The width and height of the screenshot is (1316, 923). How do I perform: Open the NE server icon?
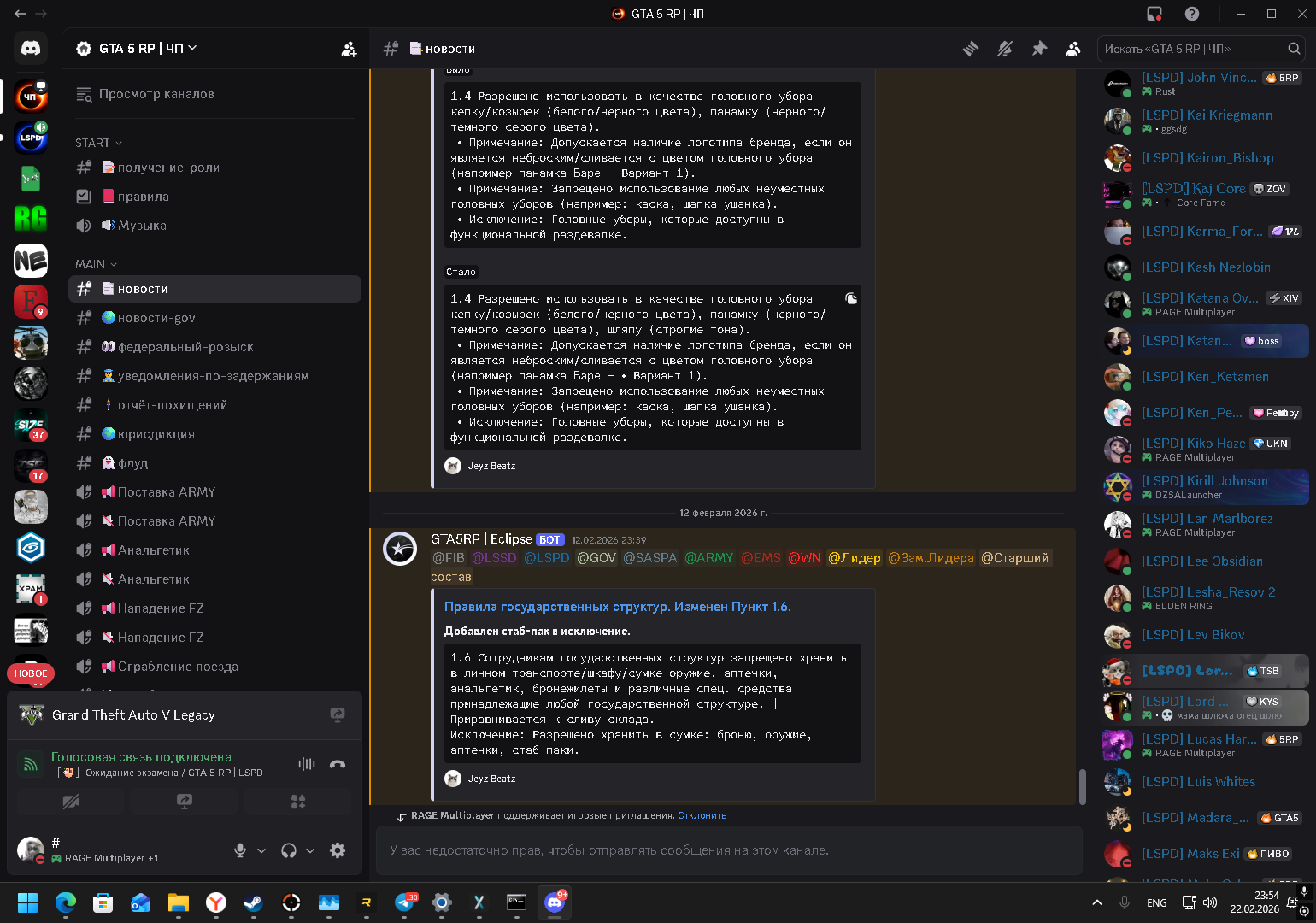tap(31, 261)
